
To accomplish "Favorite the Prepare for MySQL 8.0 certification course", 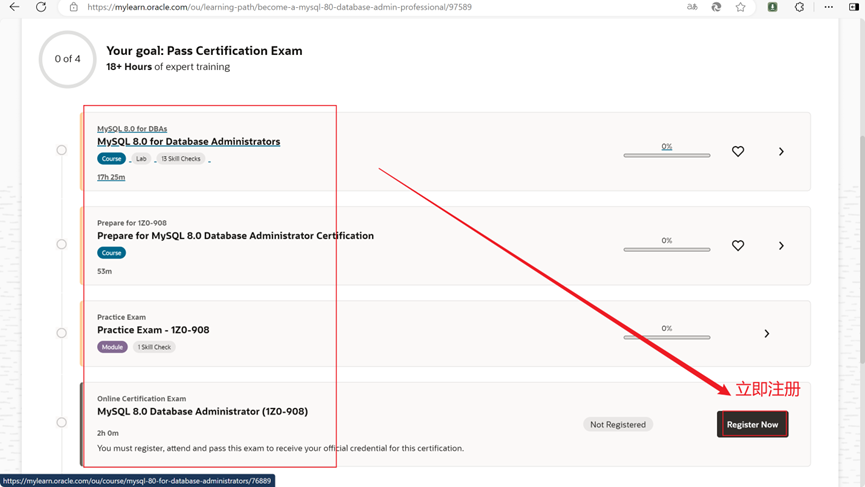I will [x=738, y=245].
